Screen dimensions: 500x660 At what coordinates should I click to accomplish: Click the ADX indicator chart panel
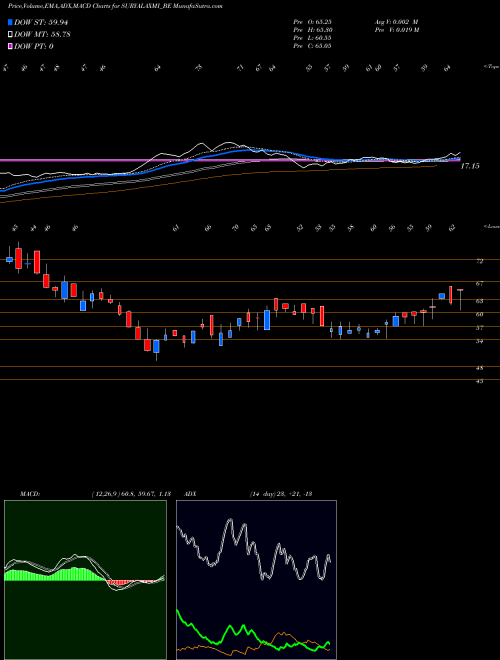click(x=256, y=580)
